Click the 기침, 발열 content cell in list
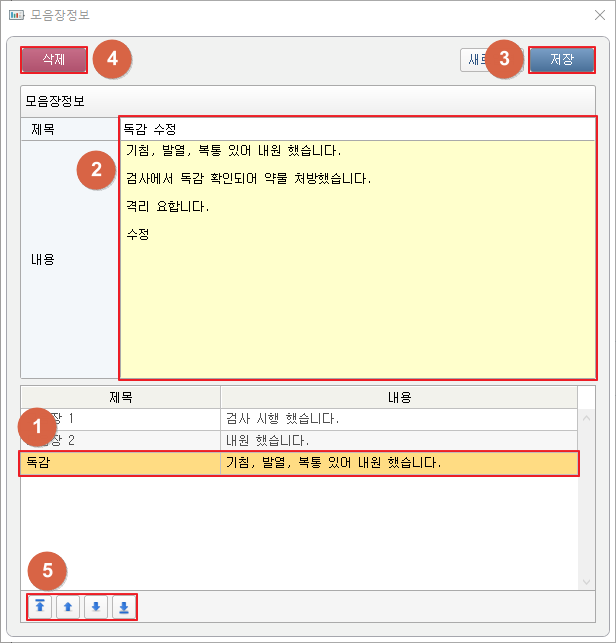The width and height of the screenshot is (616, 643). (398, 463)
